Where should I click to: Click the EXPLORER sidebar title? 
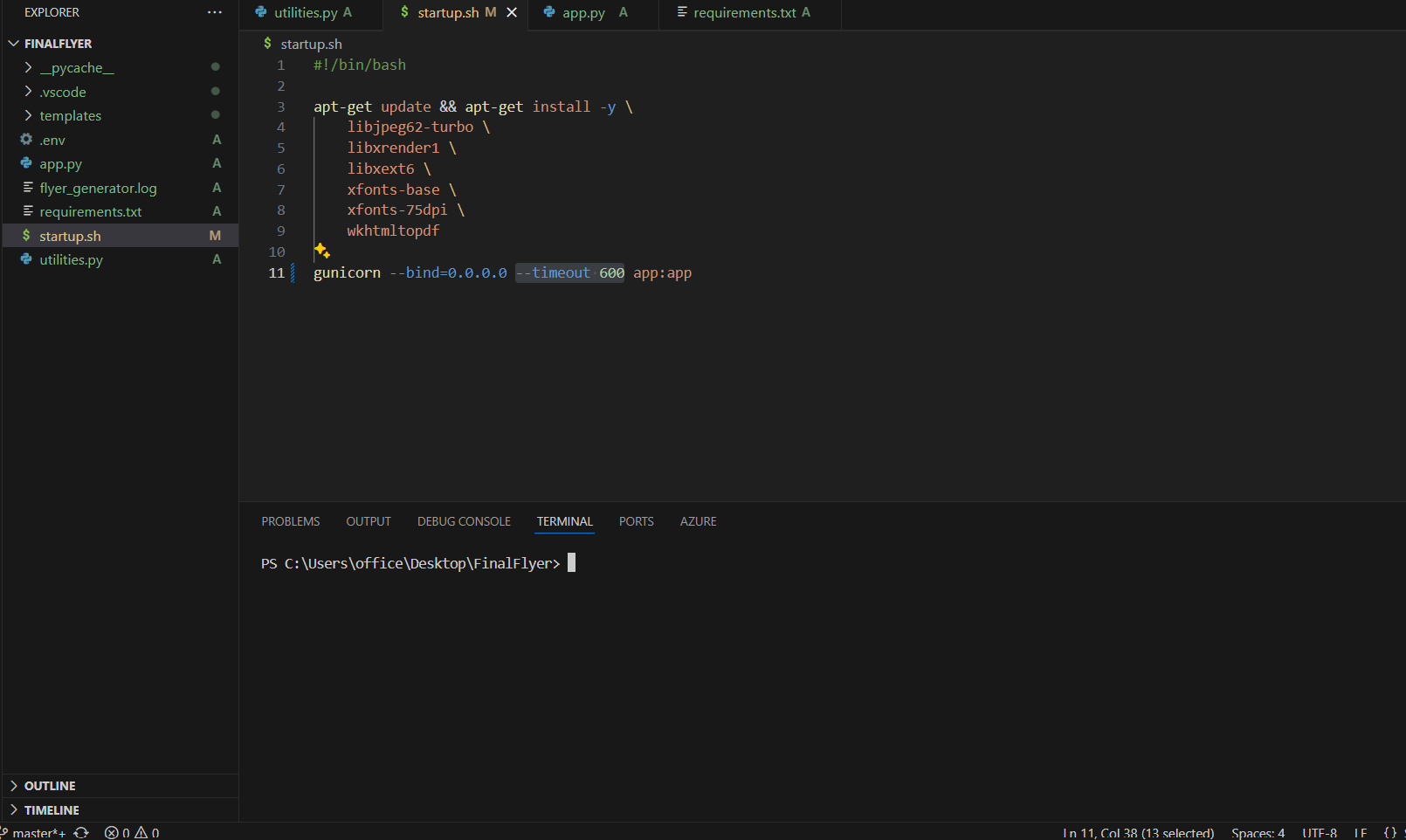52,12
